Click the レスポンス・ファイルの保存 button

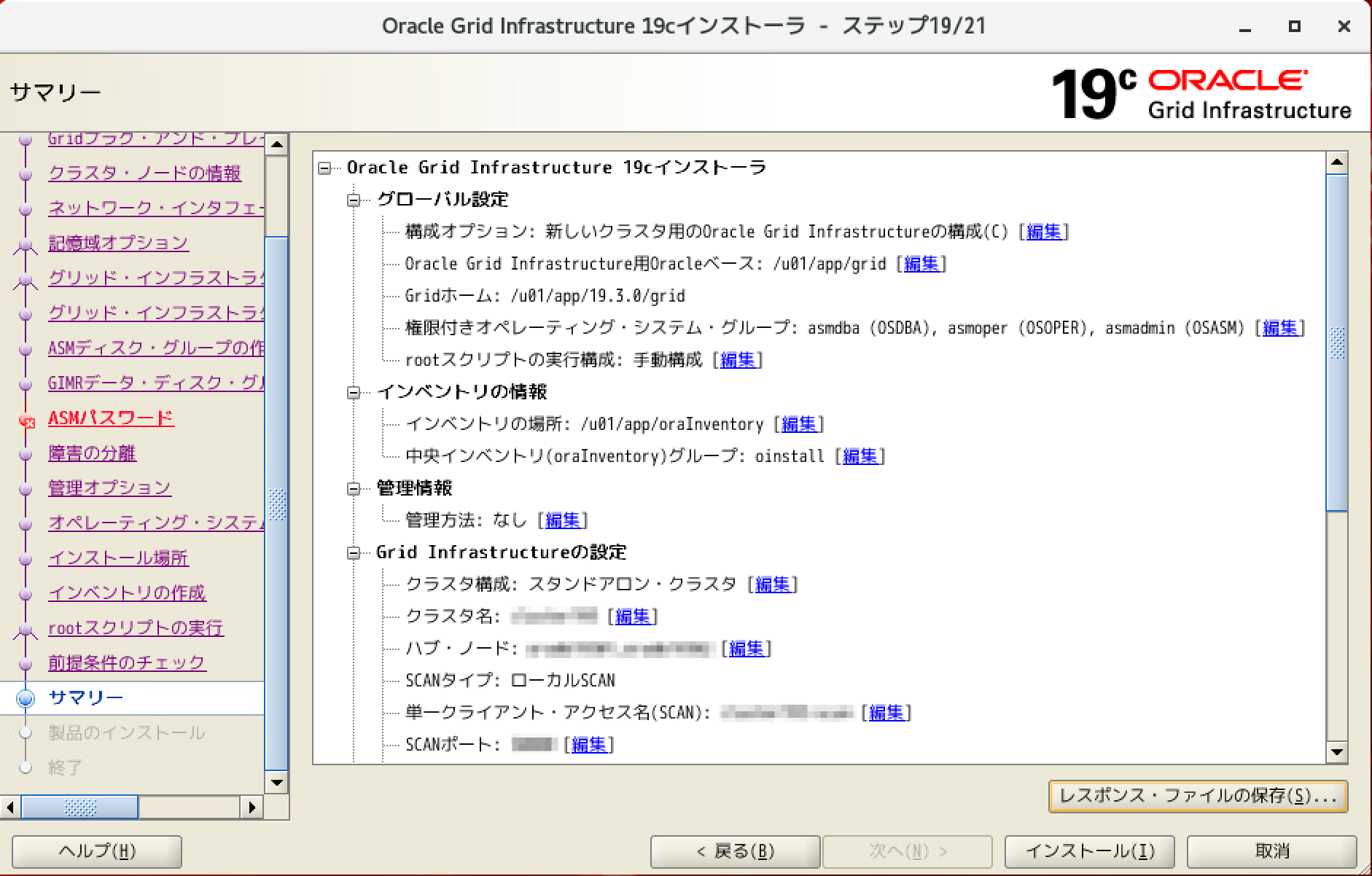click(x=1198, y=796)
